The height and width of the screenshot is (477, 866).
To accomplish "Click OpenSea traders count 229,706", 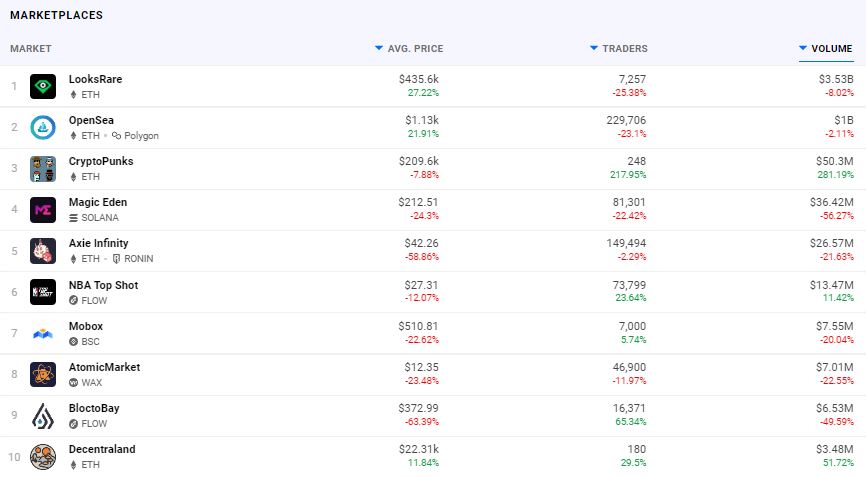I will coord(626,120).
